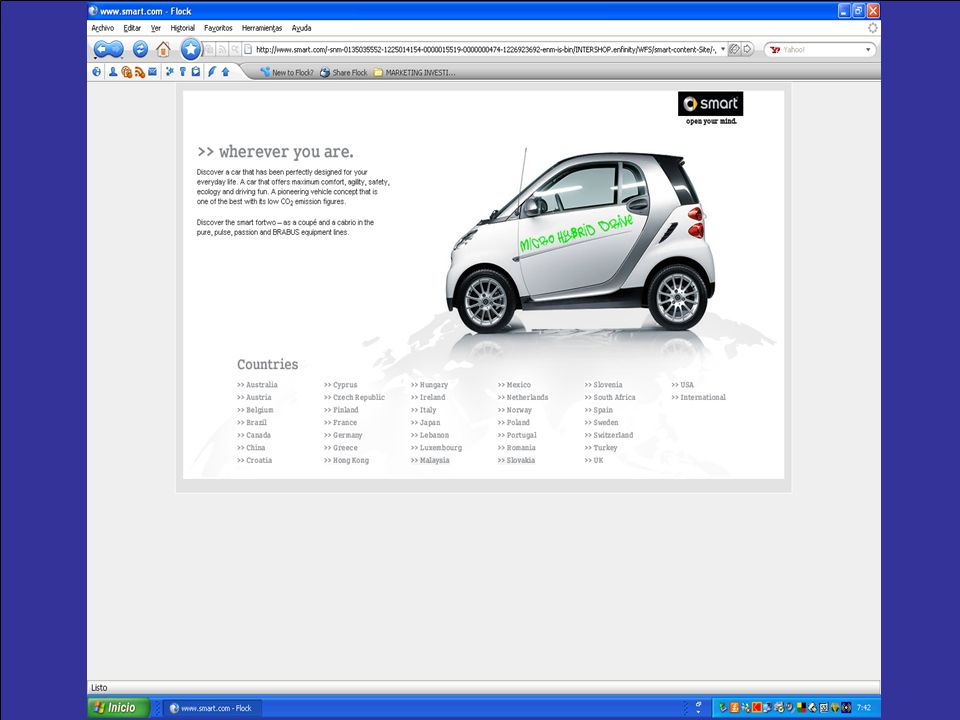The image size is (960, 720).
Task: Open the orange RSS feeds sidebar icon
Action: pyautogui.click(x=140, y=72)
